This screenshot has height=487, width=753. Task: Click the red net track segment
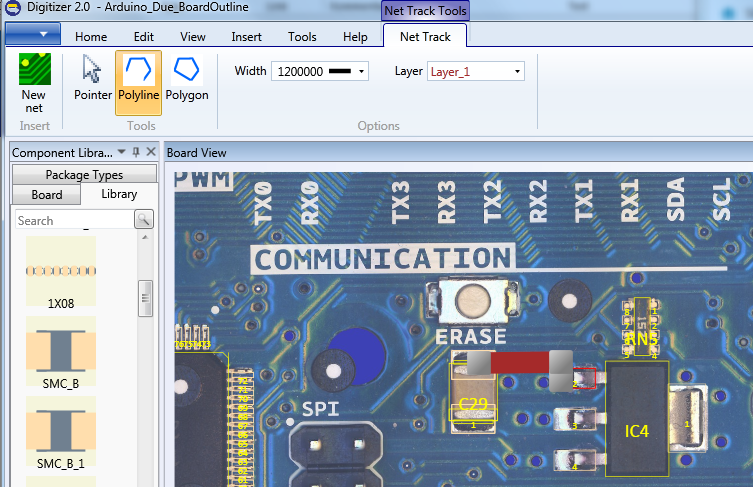coord(520,362)
